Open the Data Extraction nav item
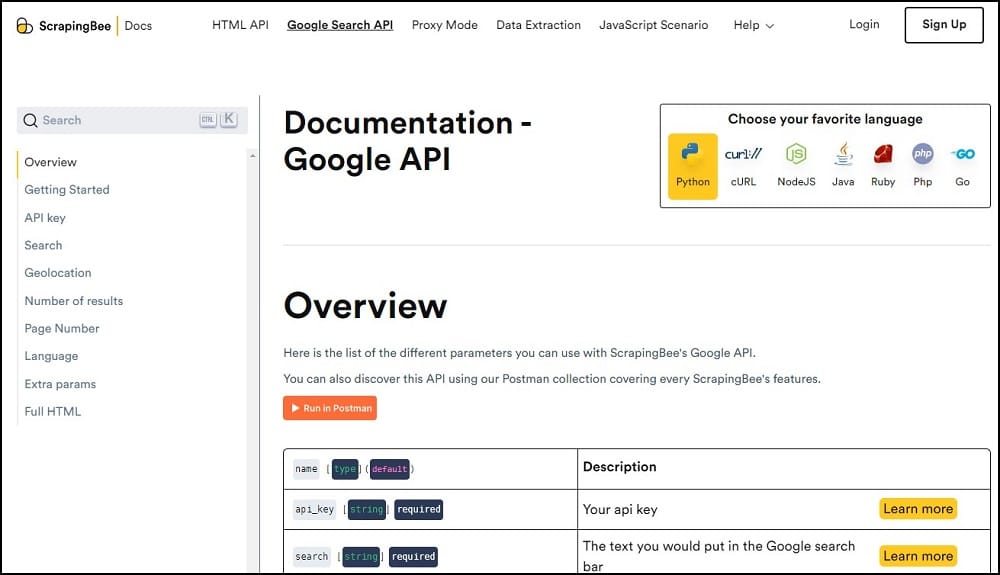The width and height of the screenshot is (1000, 575). tap(538, 25)
